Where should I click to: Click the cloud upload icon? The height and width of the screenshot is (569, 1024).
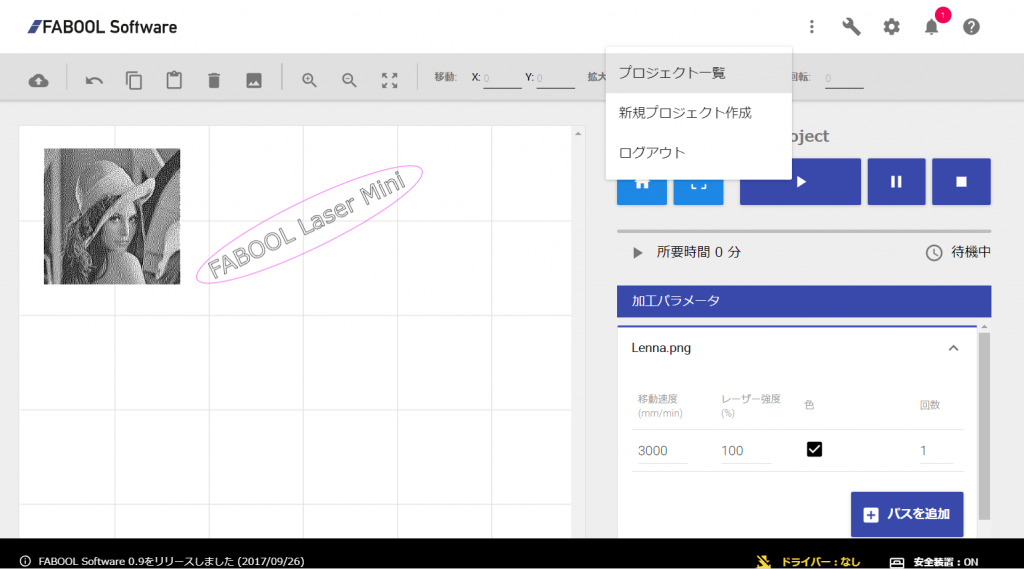[39, 80]
